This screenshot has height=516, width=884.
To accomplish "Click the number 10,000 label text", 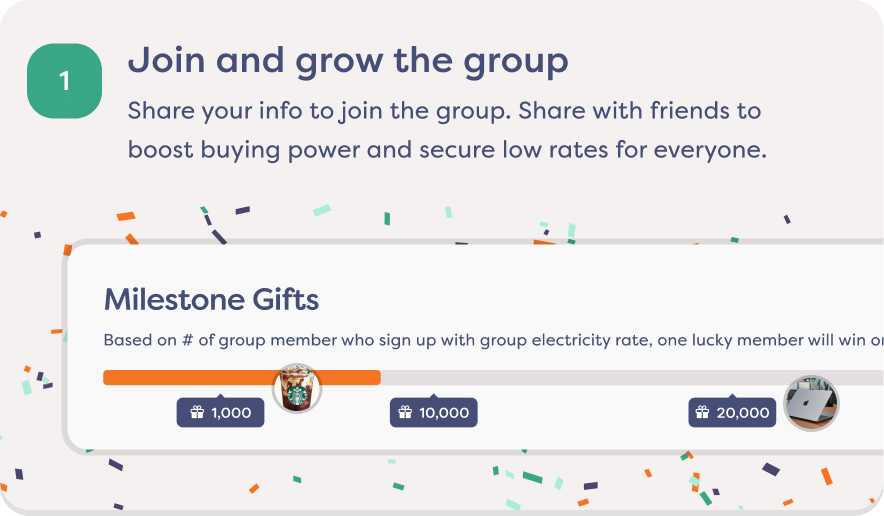I will coord(444,412).
